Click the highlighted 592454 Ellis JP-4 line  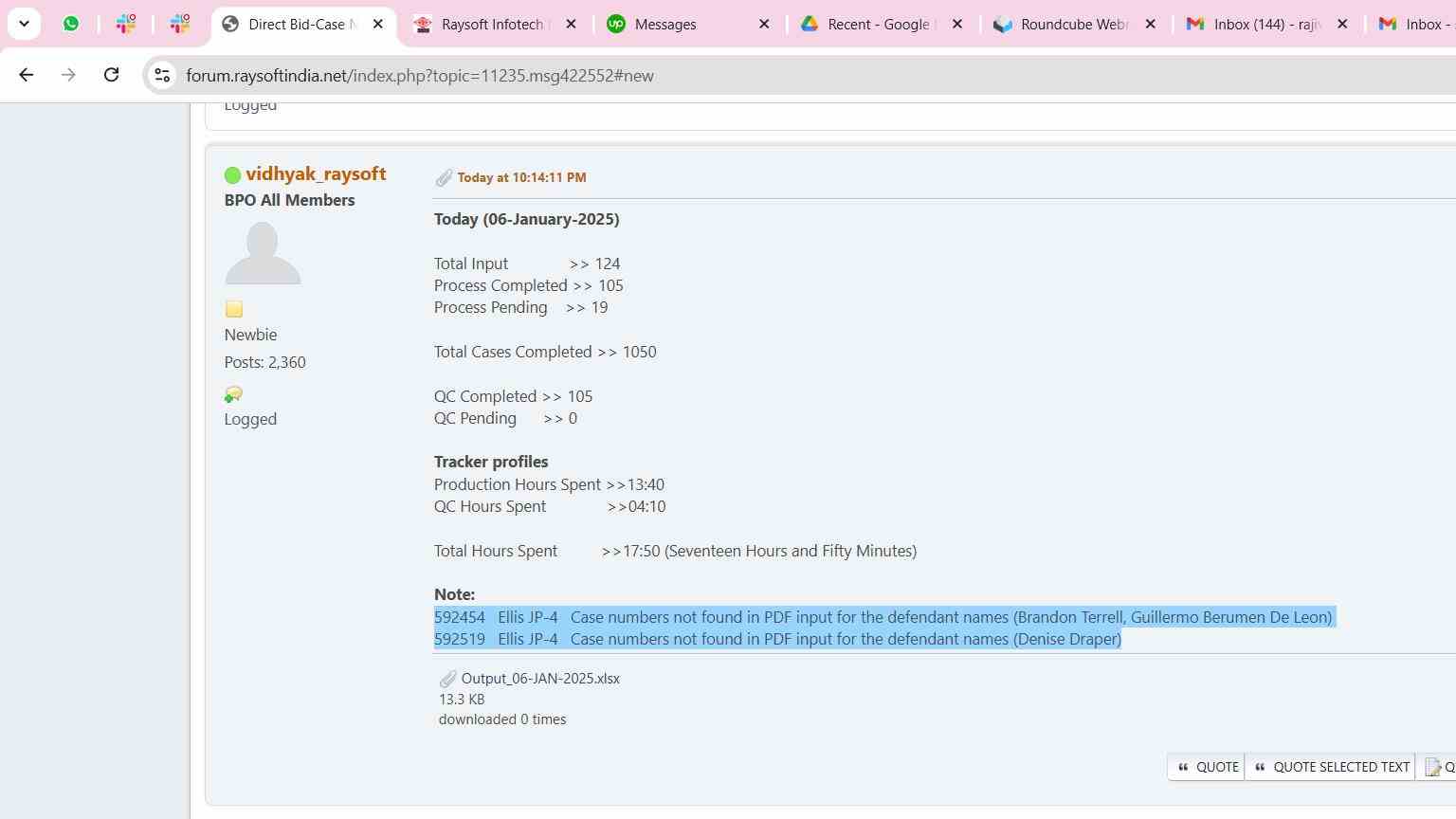pos(883,617)
